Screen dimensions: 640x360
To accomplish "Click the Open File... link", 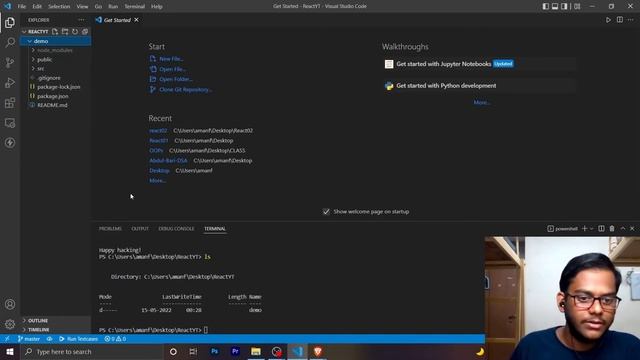I will click(173, 69).
